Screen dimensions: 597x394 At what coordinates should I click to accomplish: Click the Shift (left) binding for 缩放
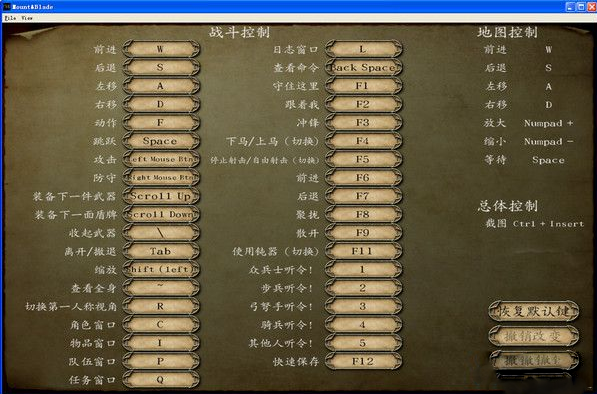[x=161, y=270]
